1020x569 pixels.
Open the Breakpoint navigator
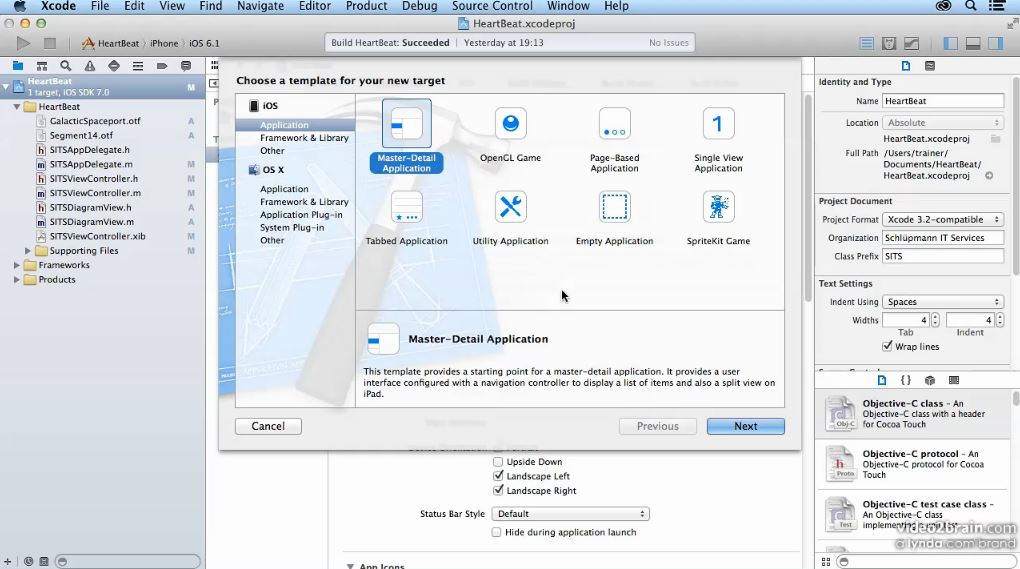pos(162,66)
